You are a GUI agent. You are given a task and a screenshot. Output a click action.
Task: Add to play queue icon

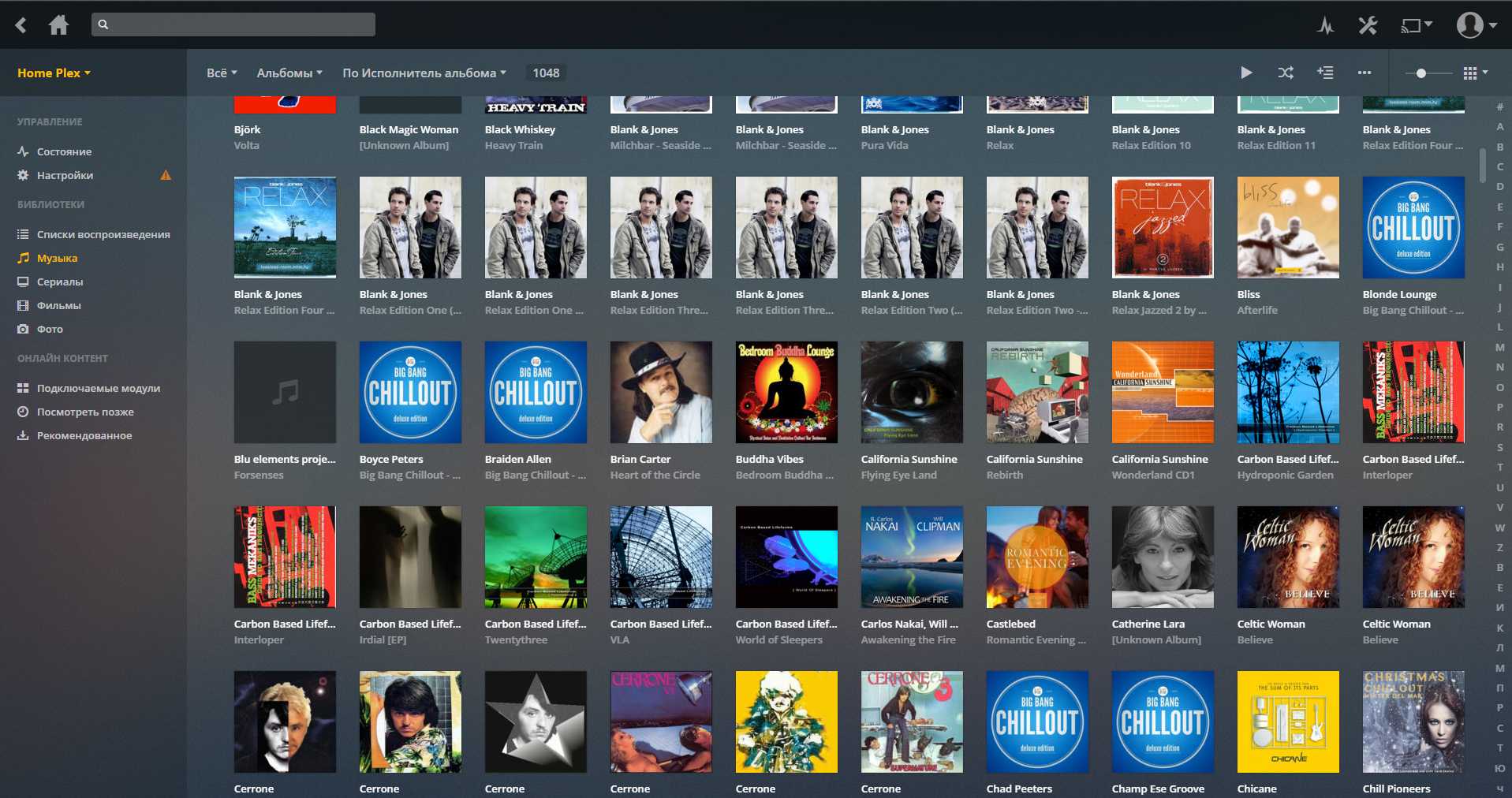[1325, 73]
